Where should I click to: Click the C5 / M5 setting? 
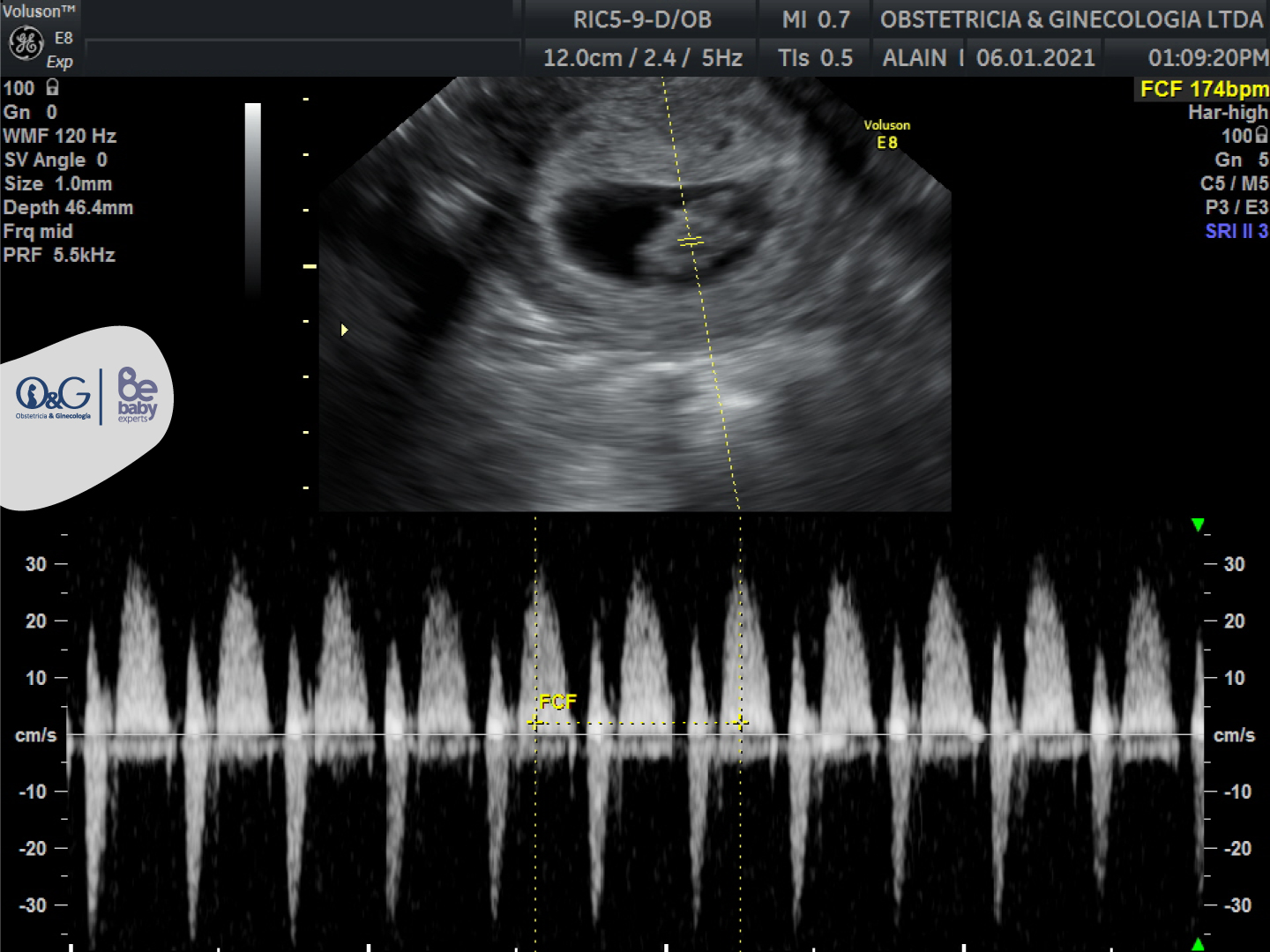(1234, 183)
